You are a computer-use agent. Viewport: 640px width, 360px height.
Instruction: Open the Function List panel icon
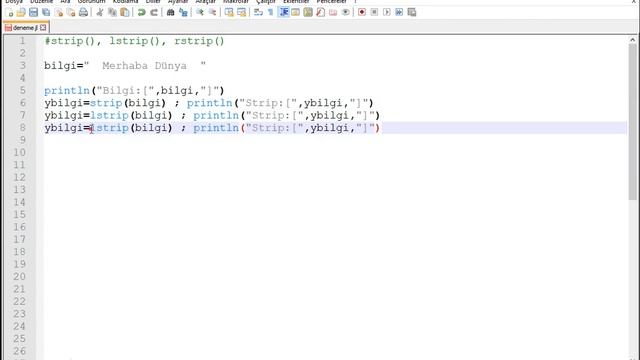click(321, 12)
